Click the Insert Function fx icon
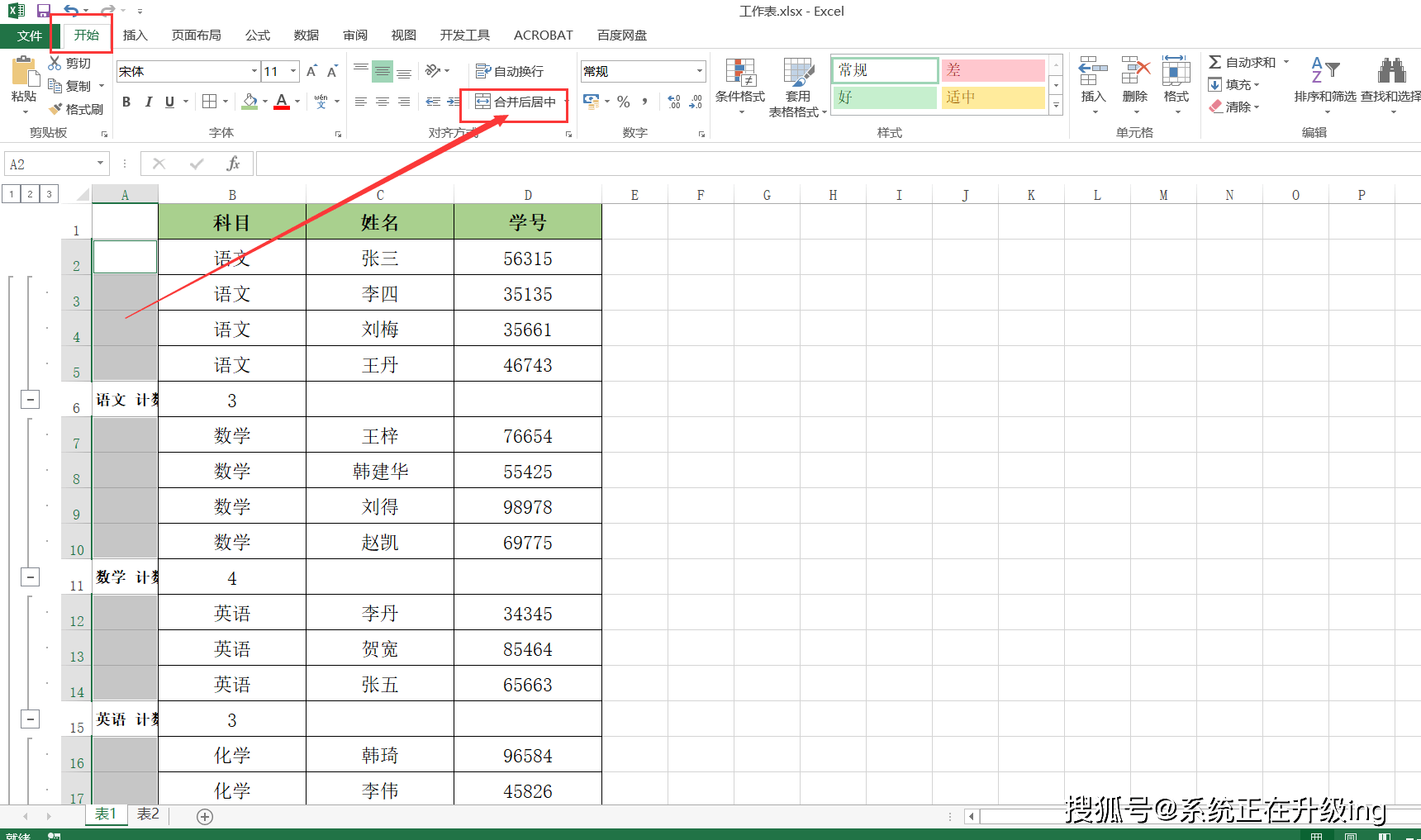Image resolution: width=1421 pixels, height=840 pixels. click(x=233, y=164)
